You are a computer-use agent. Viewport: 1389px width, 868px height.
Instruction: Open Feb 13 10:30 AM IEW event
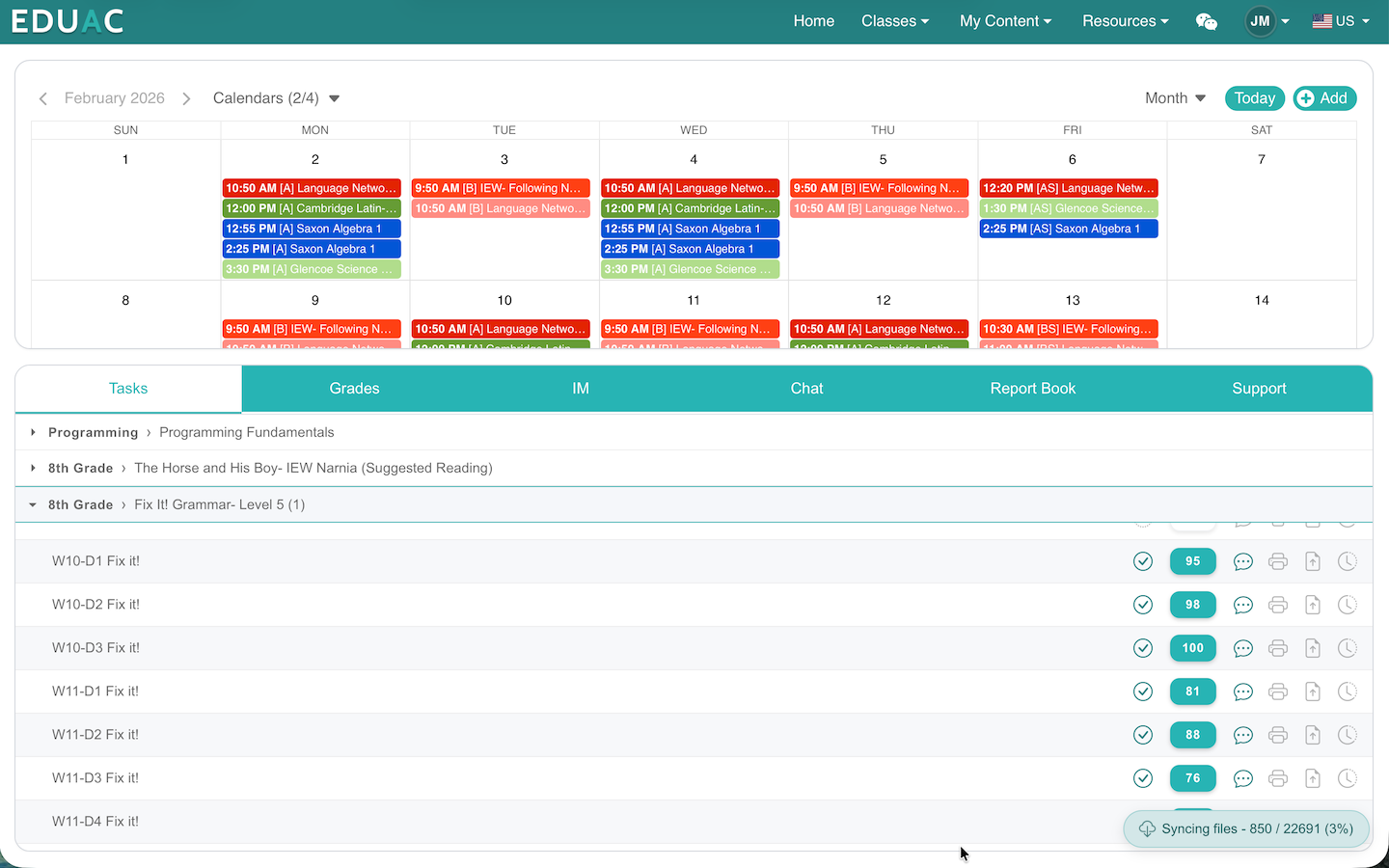click(1069, 329)
